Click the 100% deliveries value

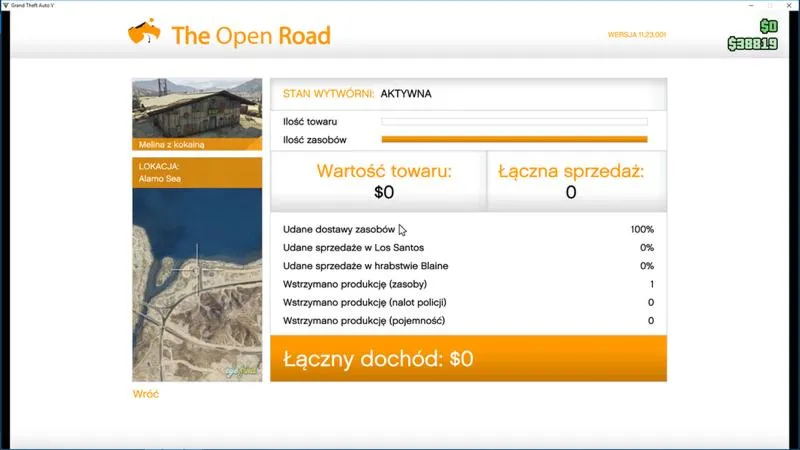coord(642,230)
